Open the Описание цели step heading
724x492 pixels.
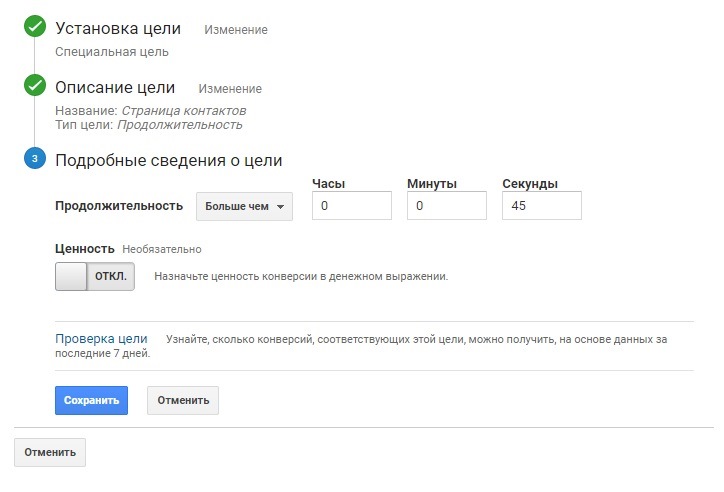point(115,87)
